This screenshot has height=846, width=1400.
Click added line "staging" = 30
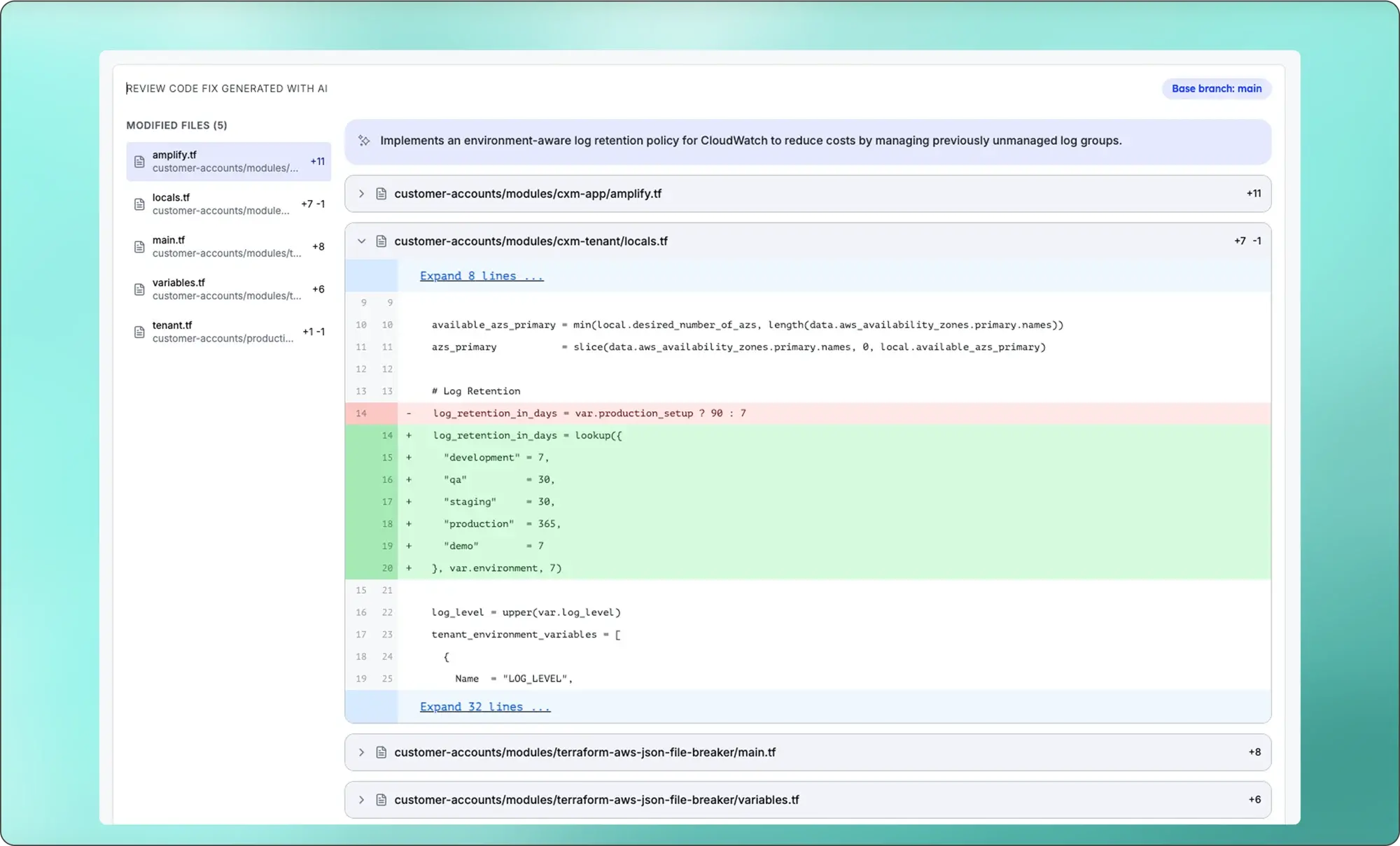(808, 502)
